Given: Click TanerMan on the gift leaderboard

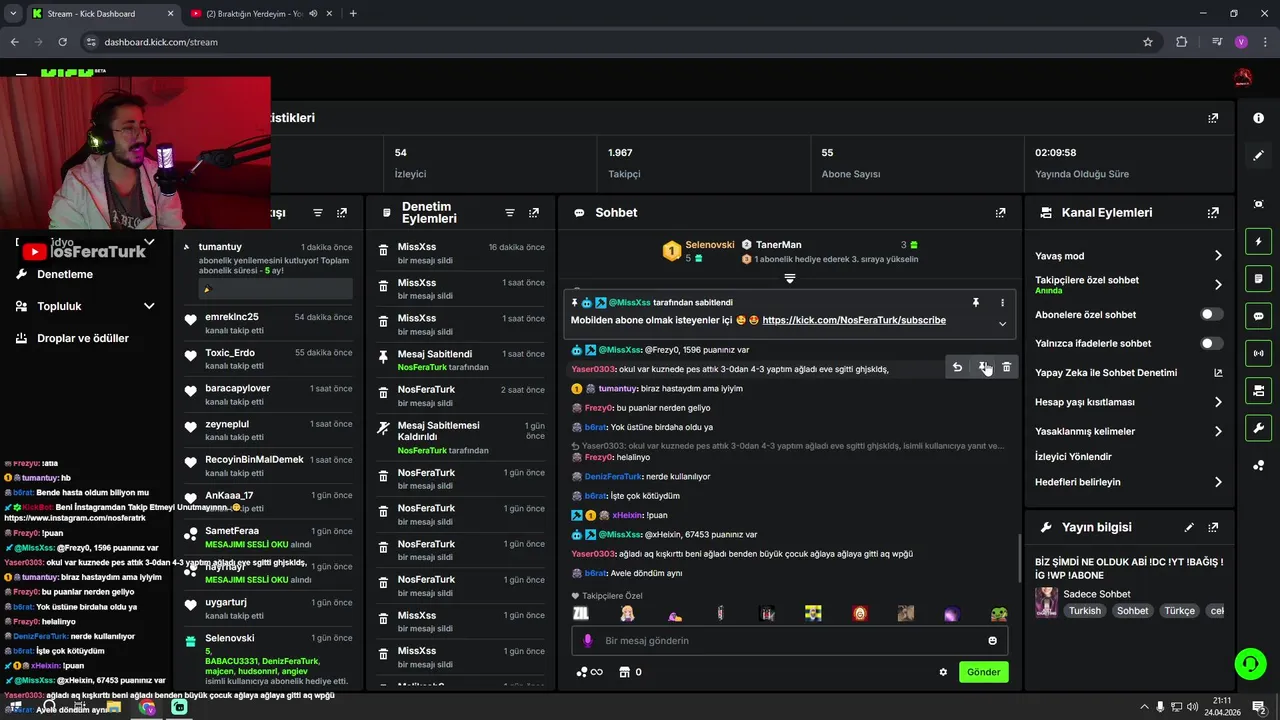Looking at the screenshot, I should [x=779, y=245].
